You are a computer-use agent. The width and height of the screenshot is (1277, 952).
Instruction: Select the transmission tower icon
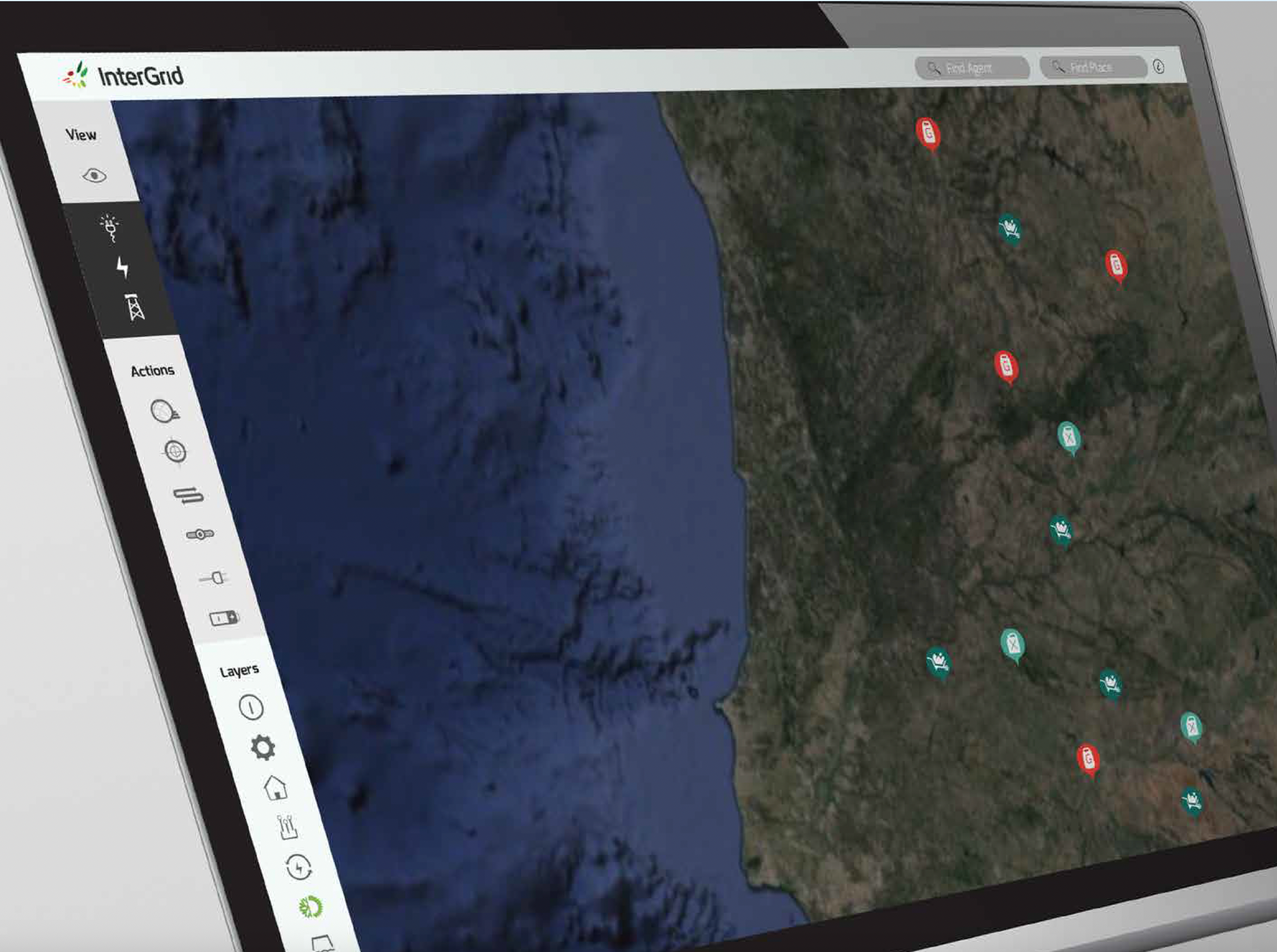click(x=135, y=307)
